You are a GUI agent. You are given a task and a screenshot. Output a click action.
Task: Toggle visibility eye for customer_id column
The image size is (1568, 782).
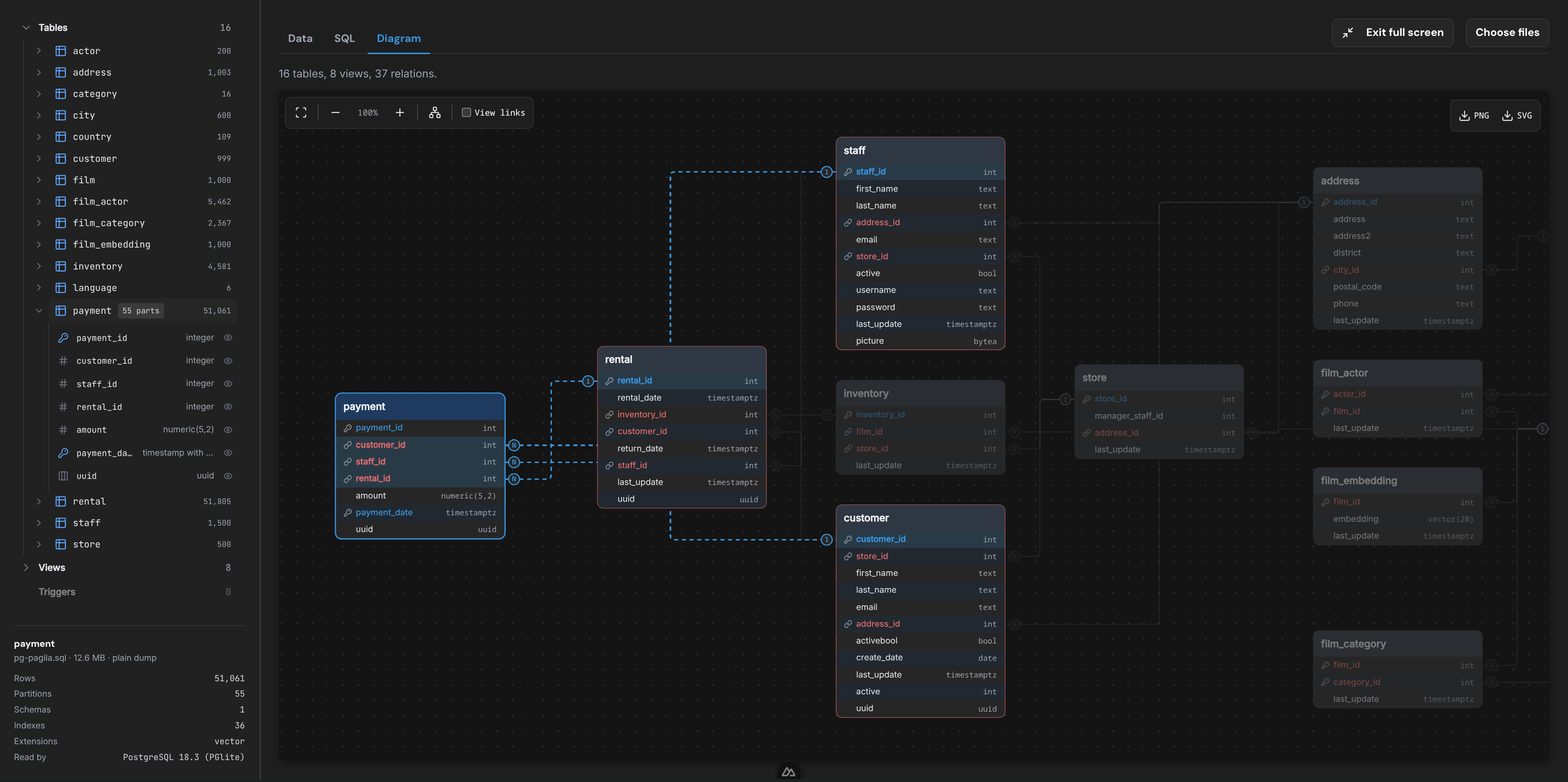pos(228,361)
